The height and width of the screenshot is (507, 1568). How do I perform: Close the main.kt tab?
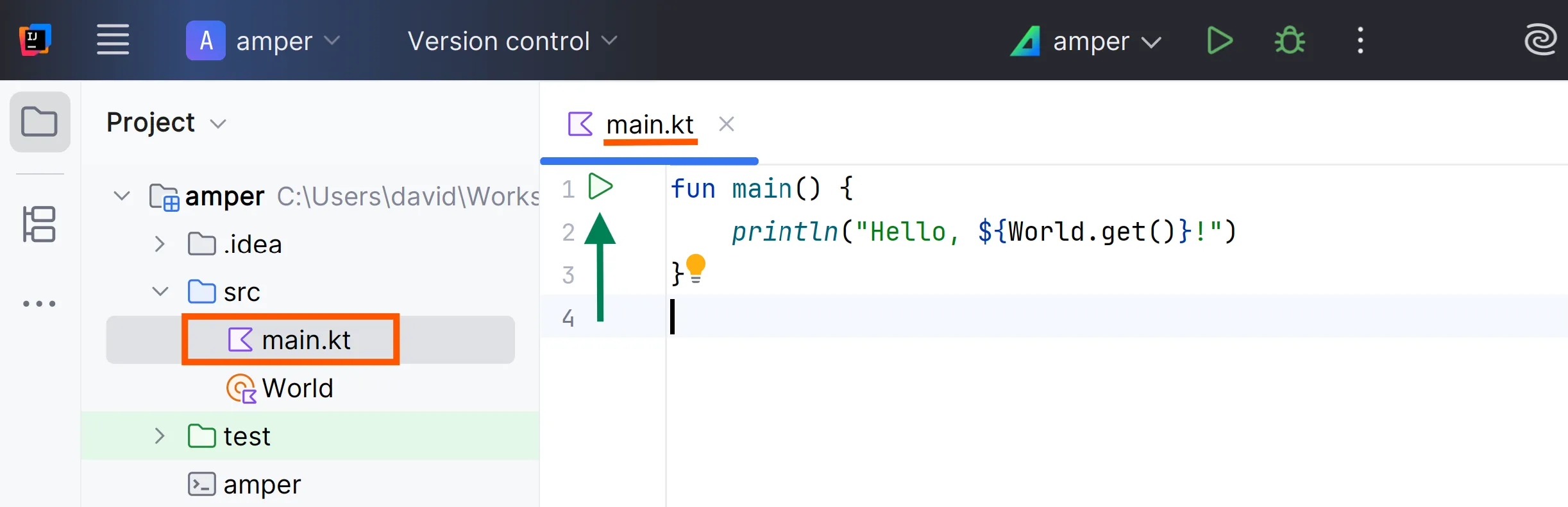726,124
